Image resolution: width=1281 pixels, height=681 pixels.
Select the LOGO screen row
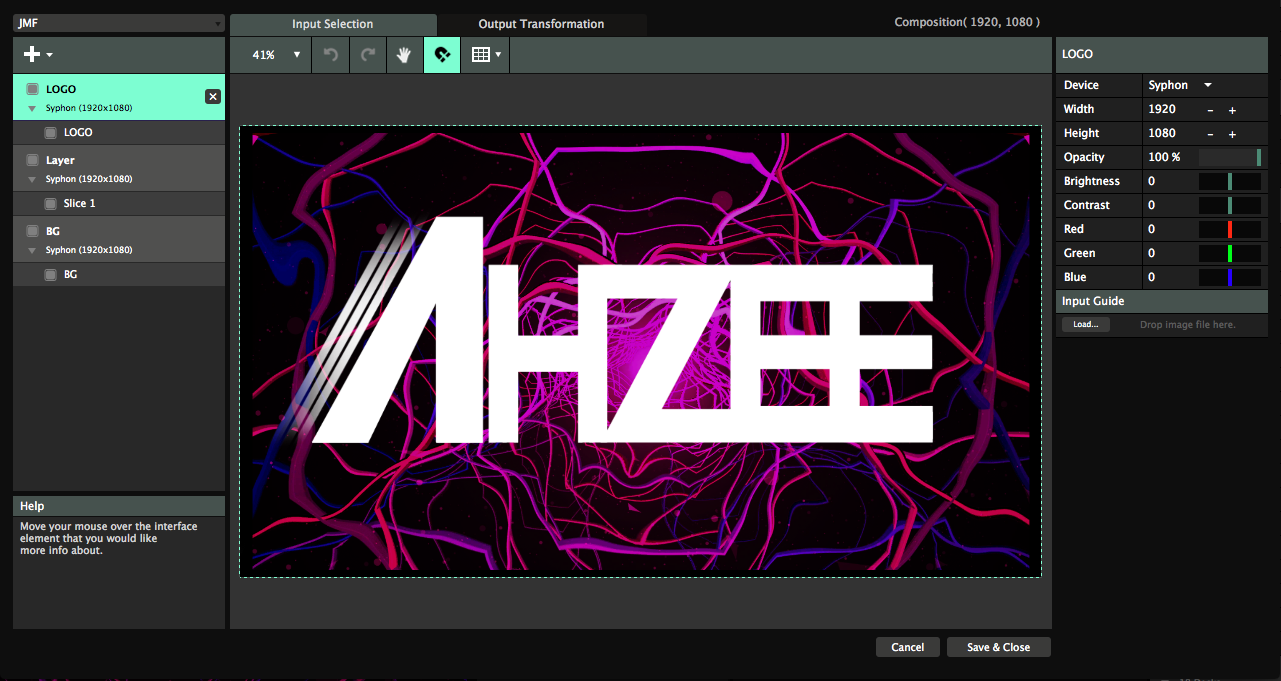point(119,97)
